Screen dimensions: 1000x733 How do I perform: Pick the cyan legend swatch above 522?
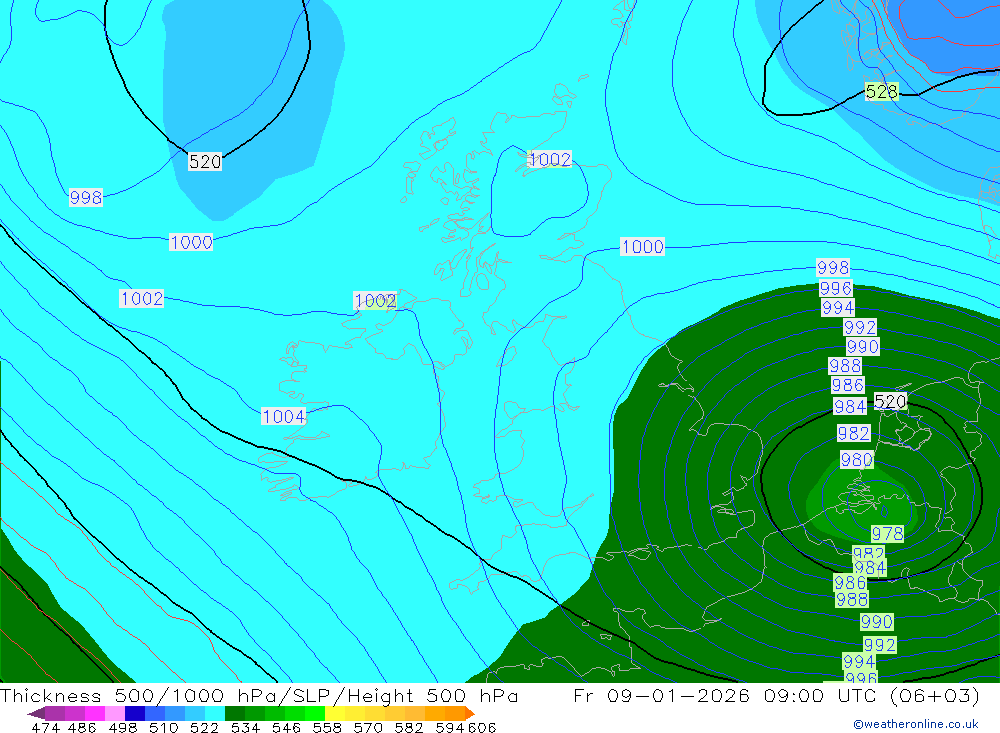pyautogui.click(x=215, y=713)
